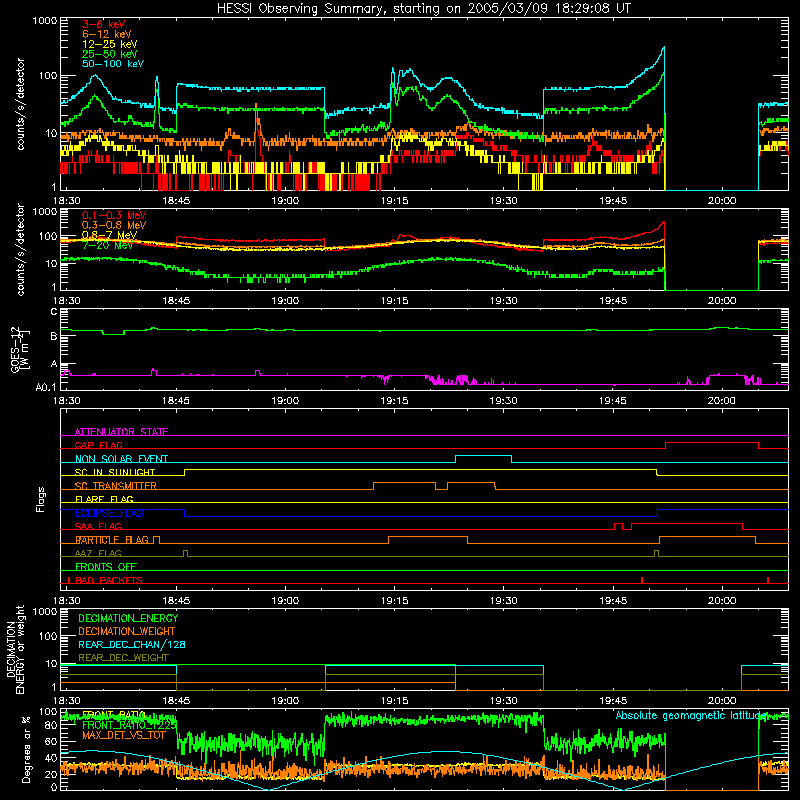The image size is (800, 800).
Task: Select the 50-100 keV legend label
Action: tap(113, 63)
